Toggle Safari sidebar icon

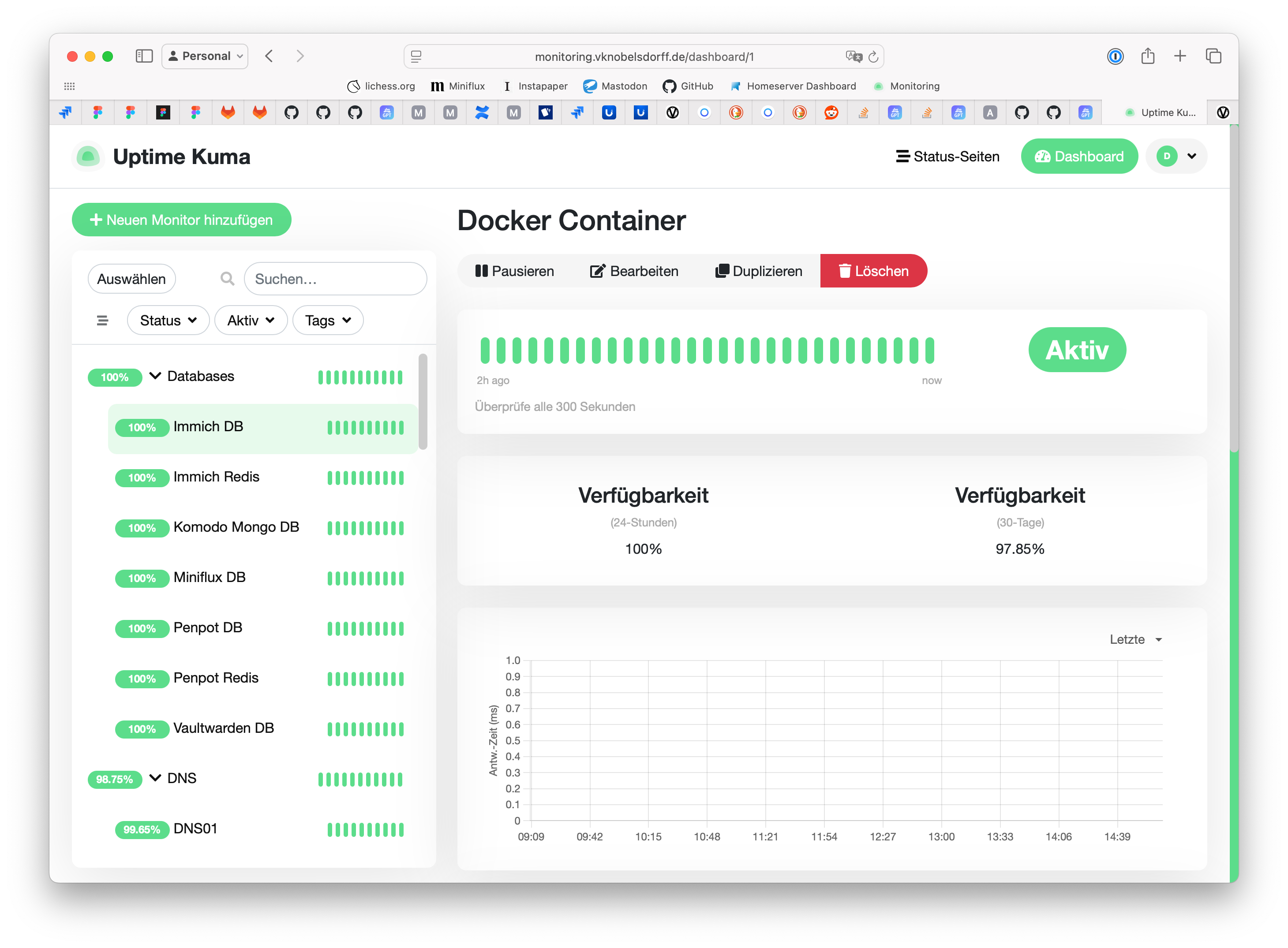(x=143, y=56)
